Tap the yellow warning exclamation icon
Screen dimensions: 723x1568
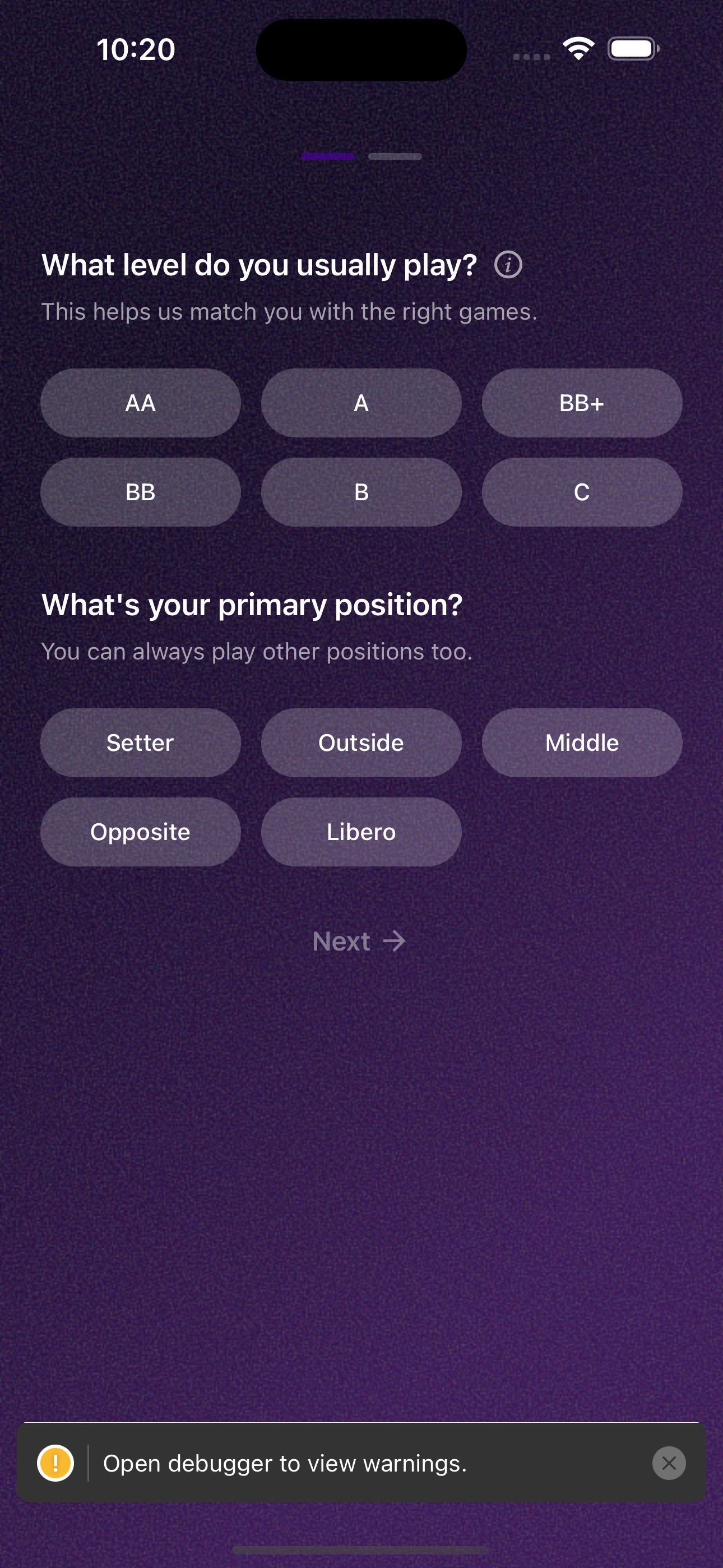point(55,1463)
